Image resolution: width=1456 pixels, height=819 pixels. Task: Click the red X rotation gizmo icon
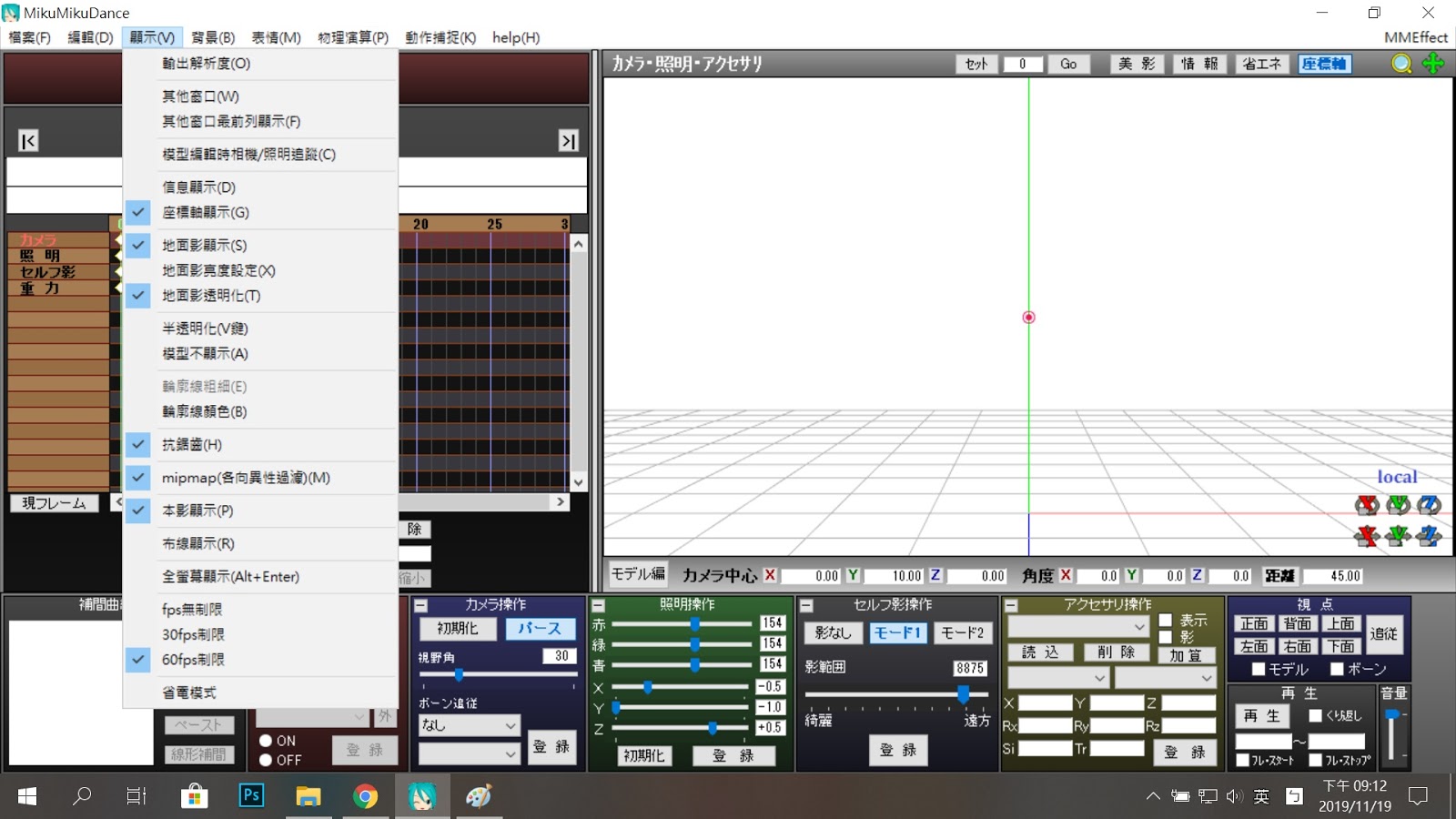[1367, 505]
